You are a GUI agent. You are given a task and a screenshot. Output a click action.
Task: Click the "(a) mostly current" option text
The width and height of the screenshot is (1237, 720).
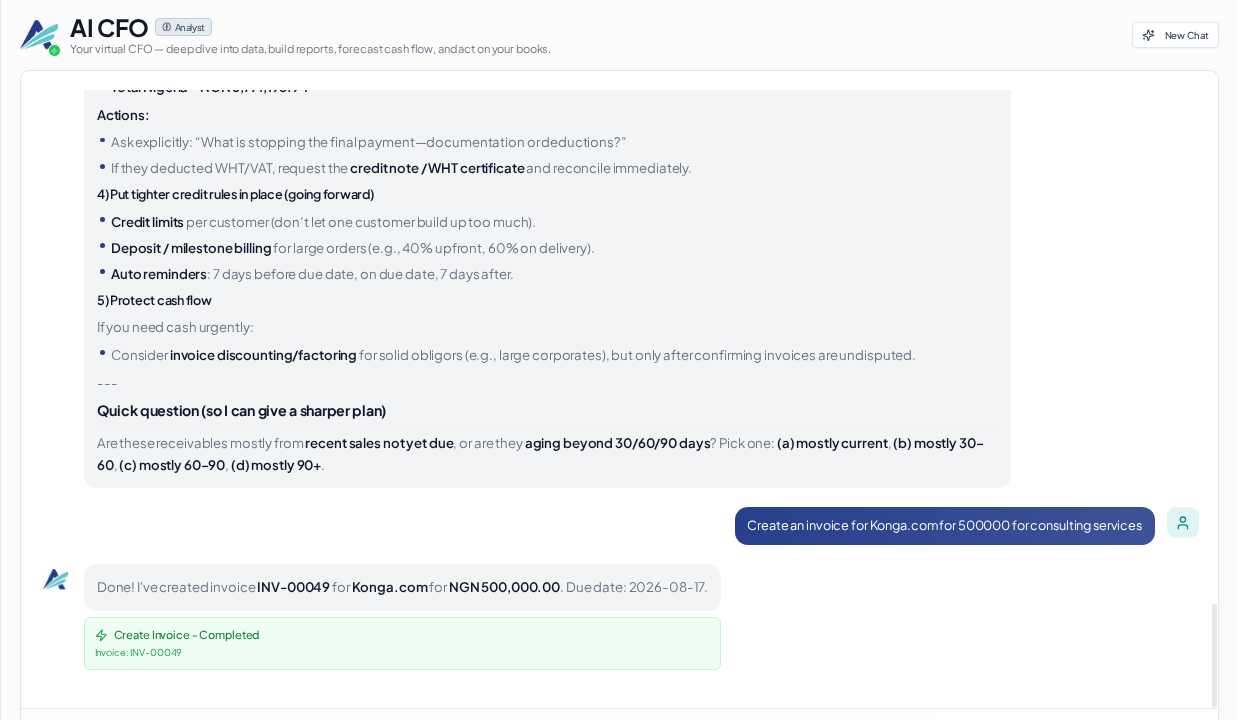(832, 443)
